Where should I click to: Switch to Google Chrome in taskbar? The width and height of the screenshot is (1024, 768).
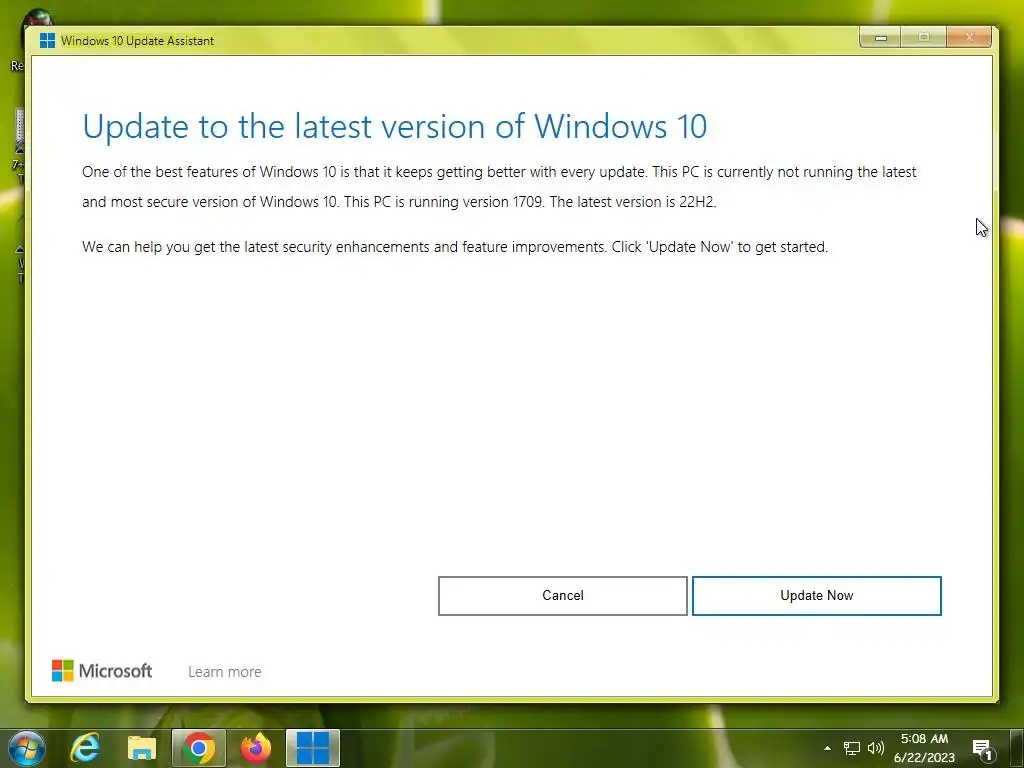199,748
